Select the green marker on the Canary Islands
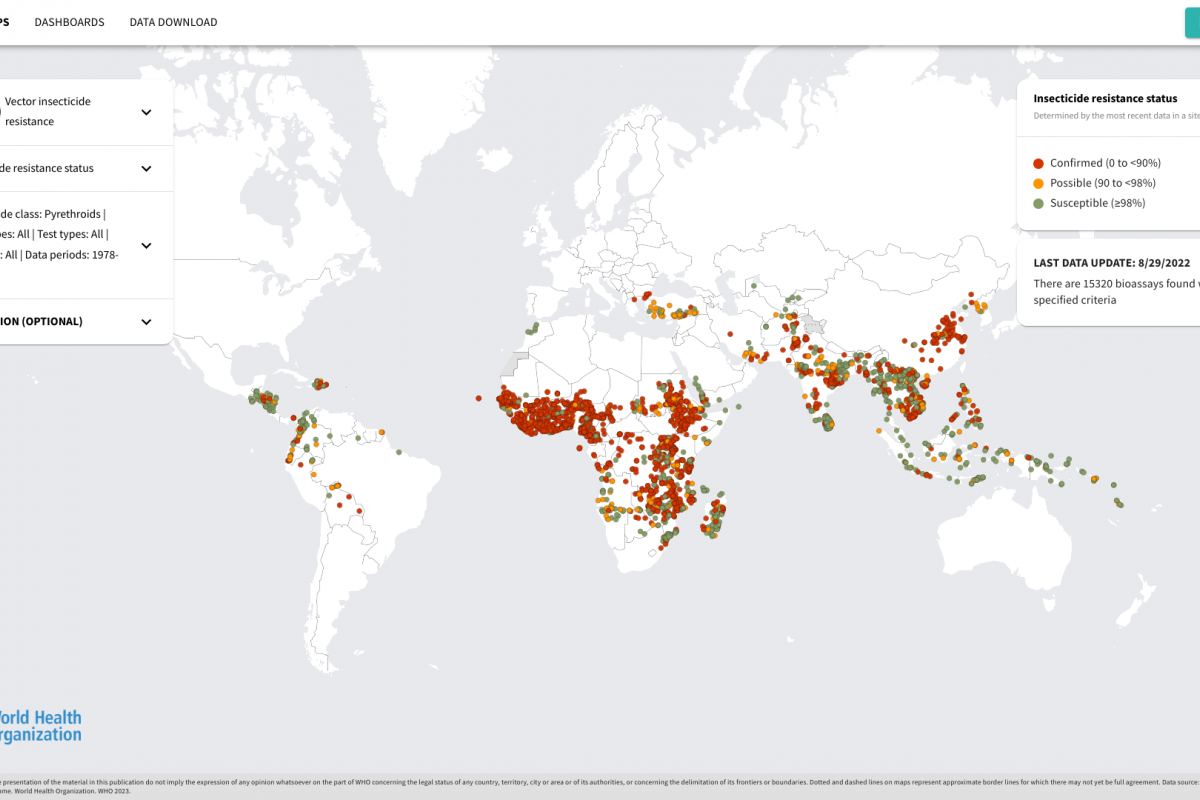Viewport: 1200px width, 800px height. point(532,328)
